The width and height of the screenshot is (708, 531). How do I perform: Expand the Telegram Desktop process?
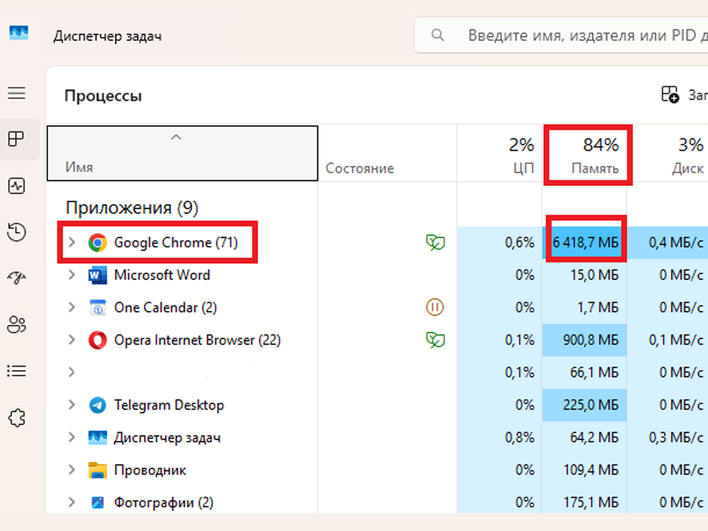point(72,405)
